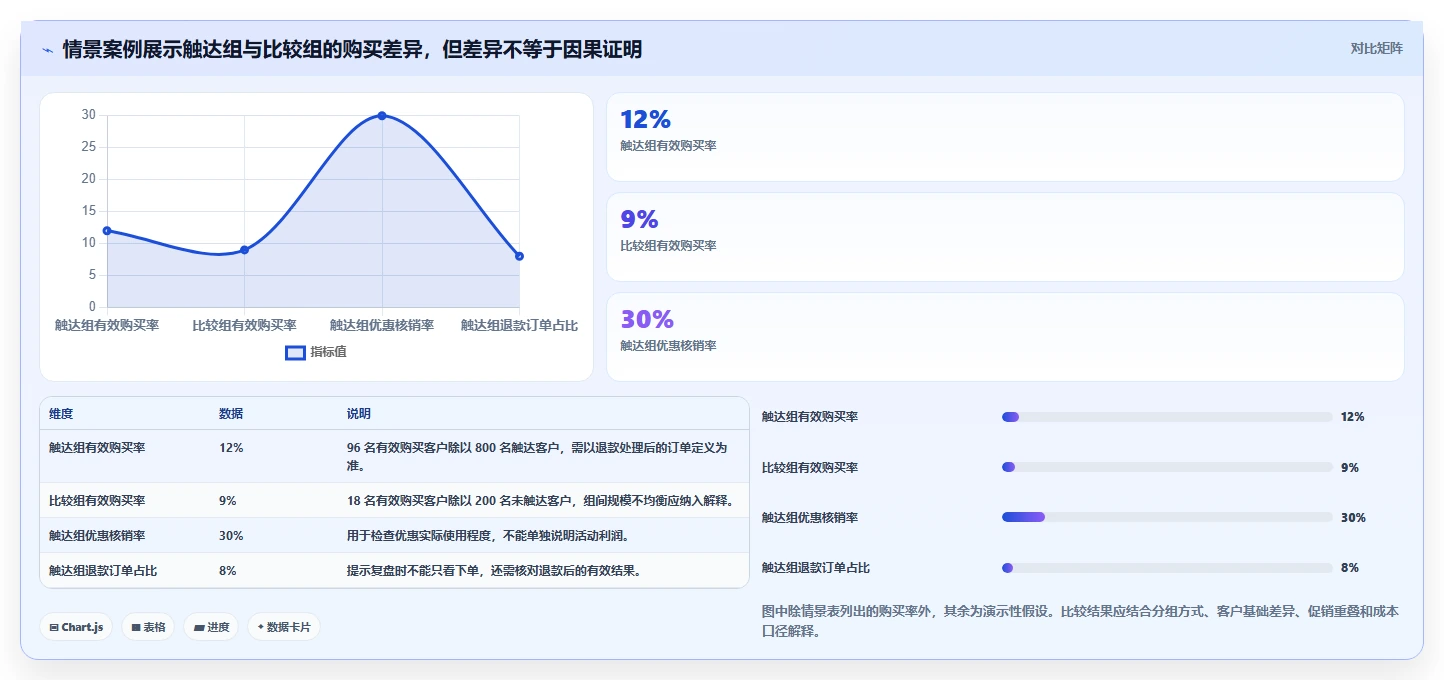Click the note starting 18 名有效购买客户
Viewport: 1444px width, 680px height.
pyautogui.click(x=540, y=501)
